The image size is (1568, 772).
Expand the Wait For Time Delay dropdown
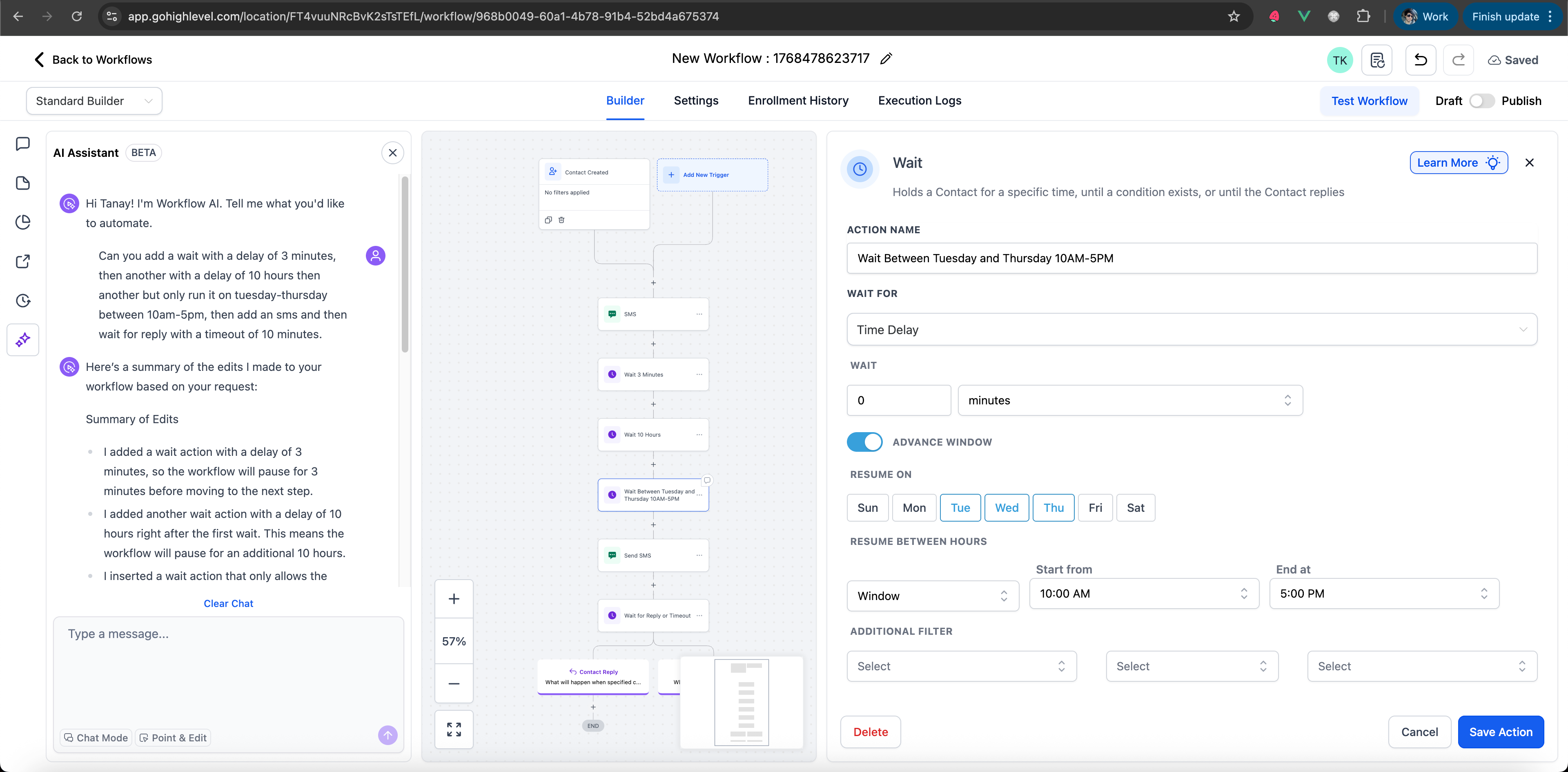click(x=1191, y=329)
